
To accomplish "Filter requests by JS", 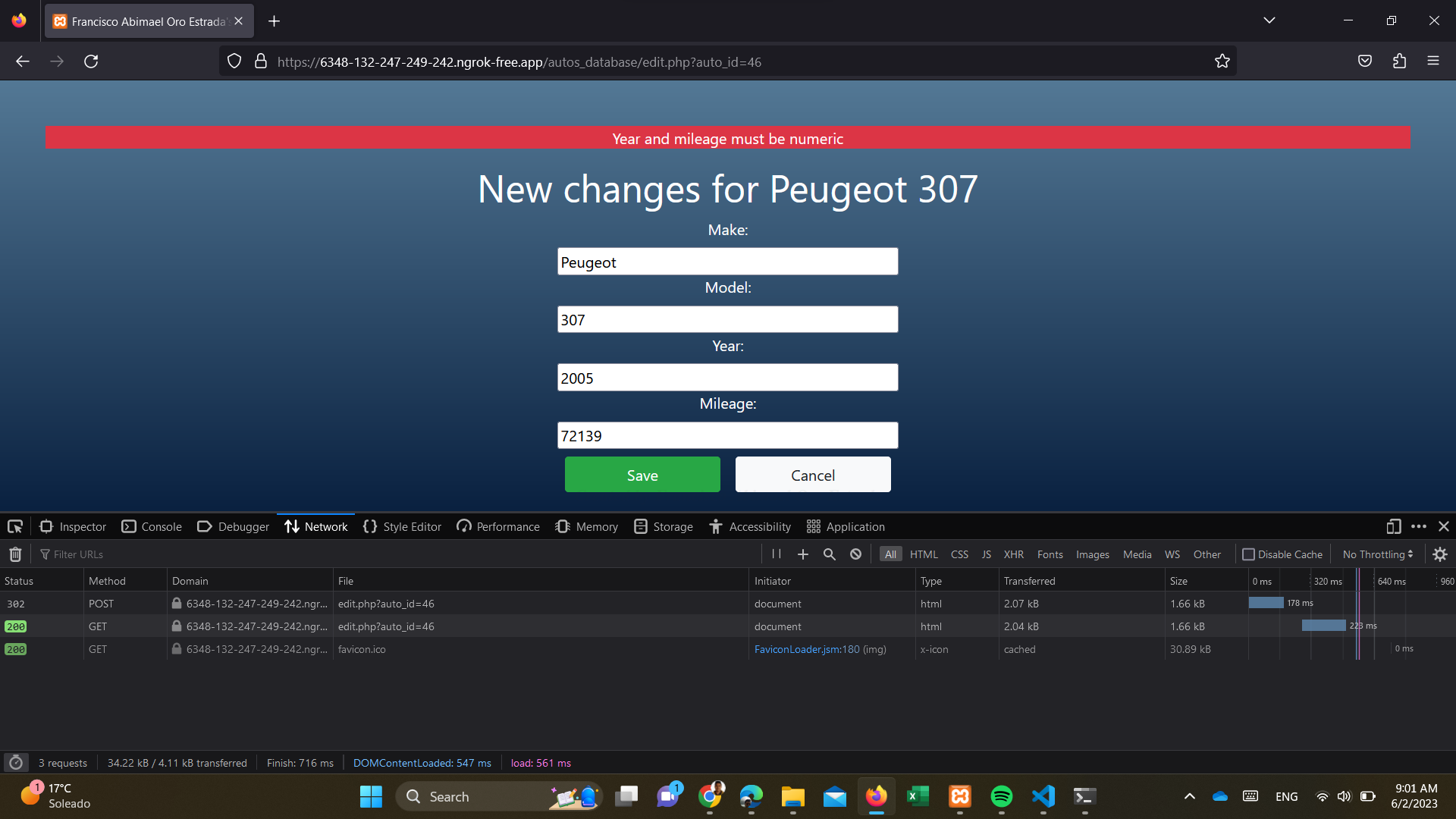I will pyautogui.click(x=987, y=554).
